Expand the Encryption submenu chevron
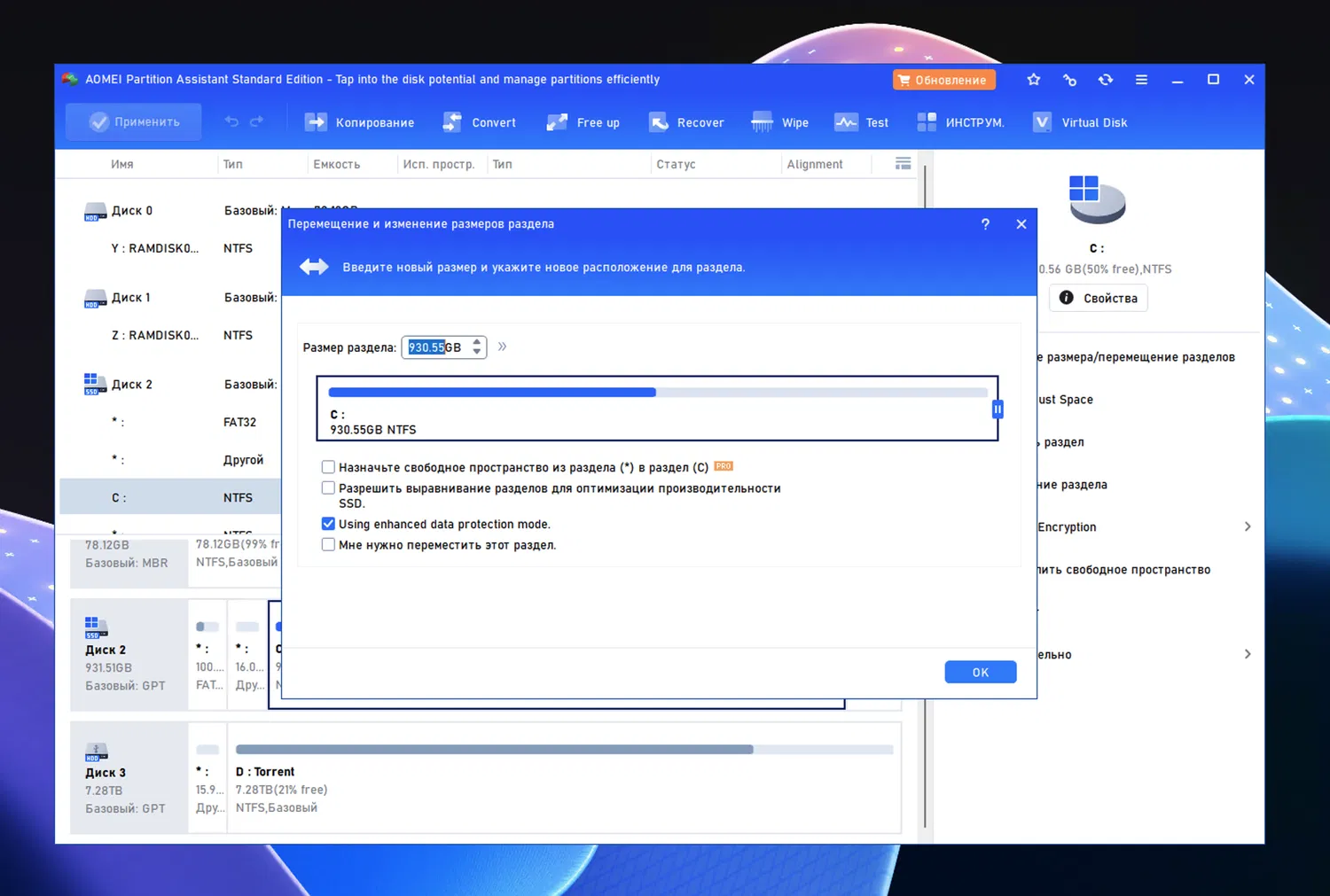The image size is (1330, 896). (1248, 526)
